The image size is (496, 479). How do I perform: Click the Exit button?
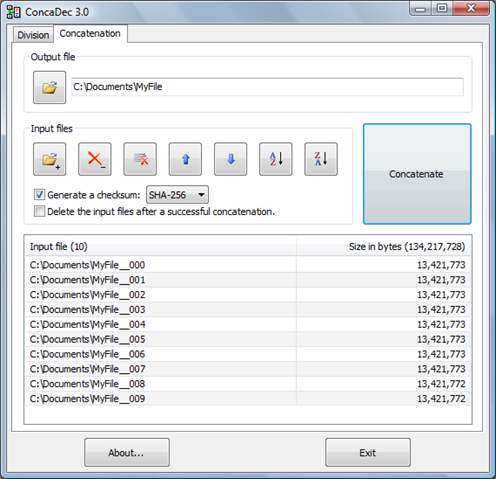tap(368, 453)
